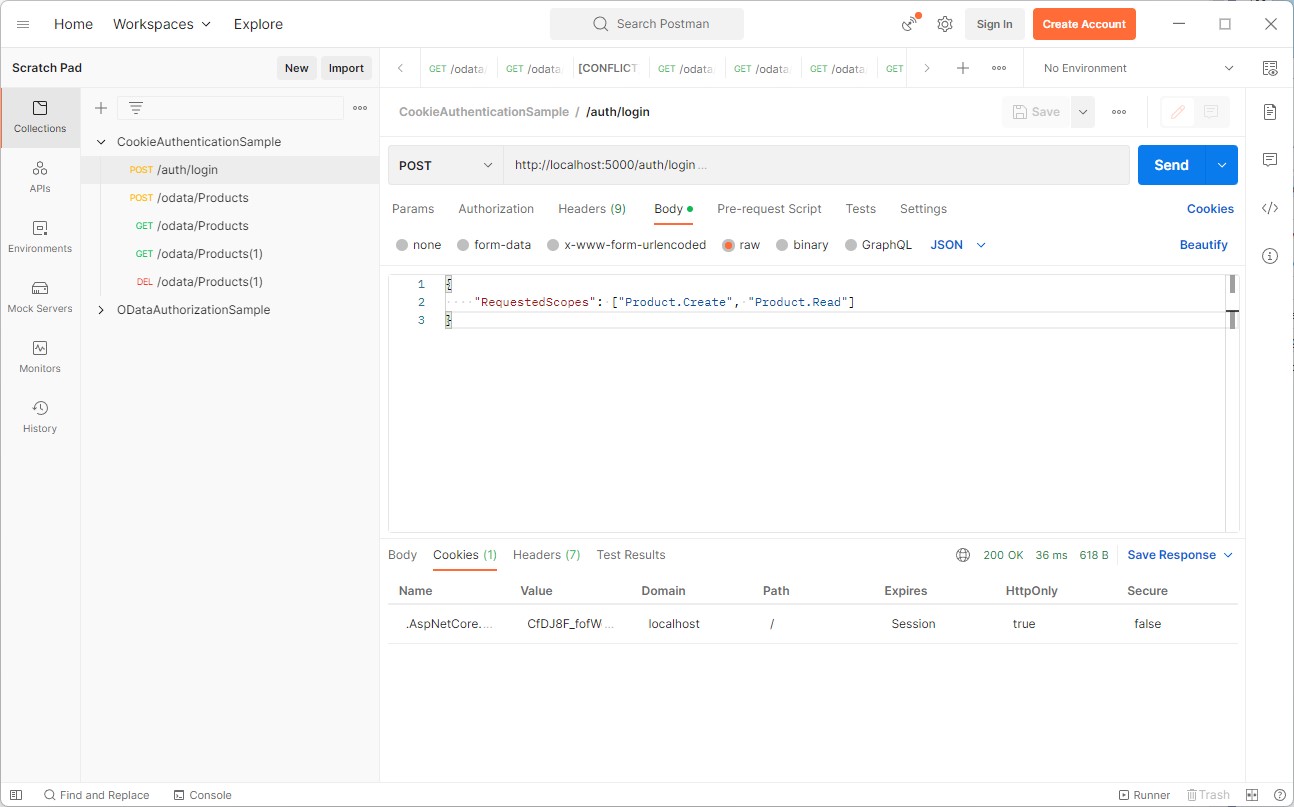Open request more actions ellipsis

pyautogui.click(x=1119, y=112)
